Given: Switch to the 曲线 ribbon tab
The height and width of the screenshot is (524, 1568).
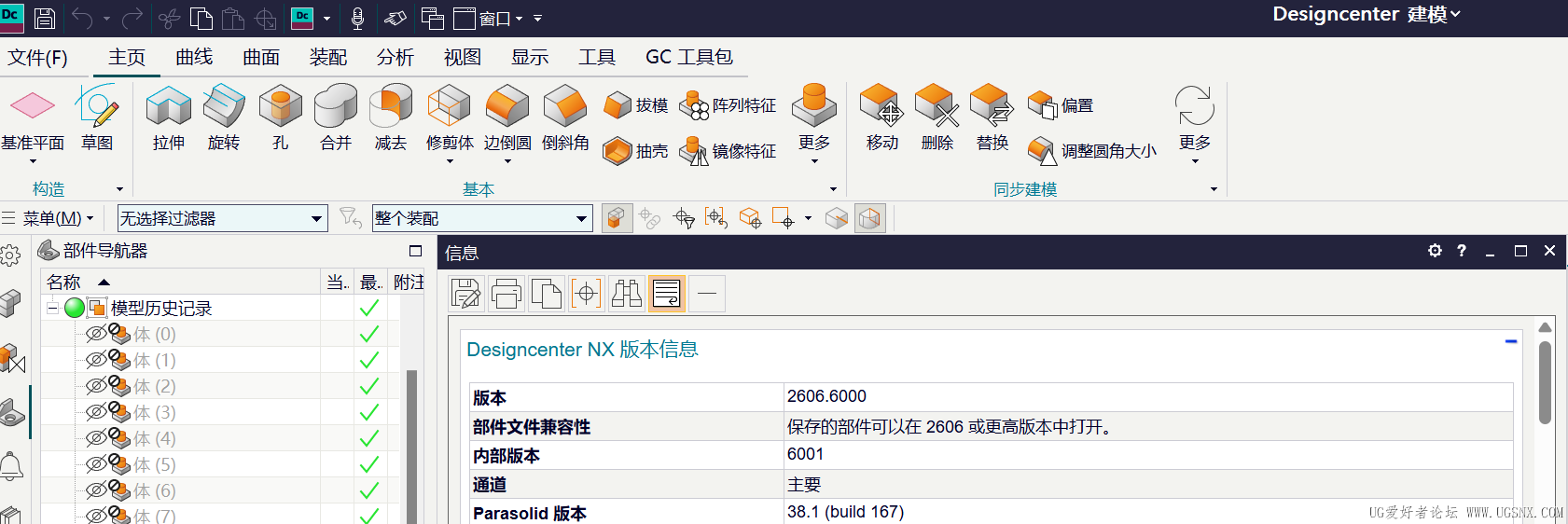Looking at the screenshot, I should (194, 57).
